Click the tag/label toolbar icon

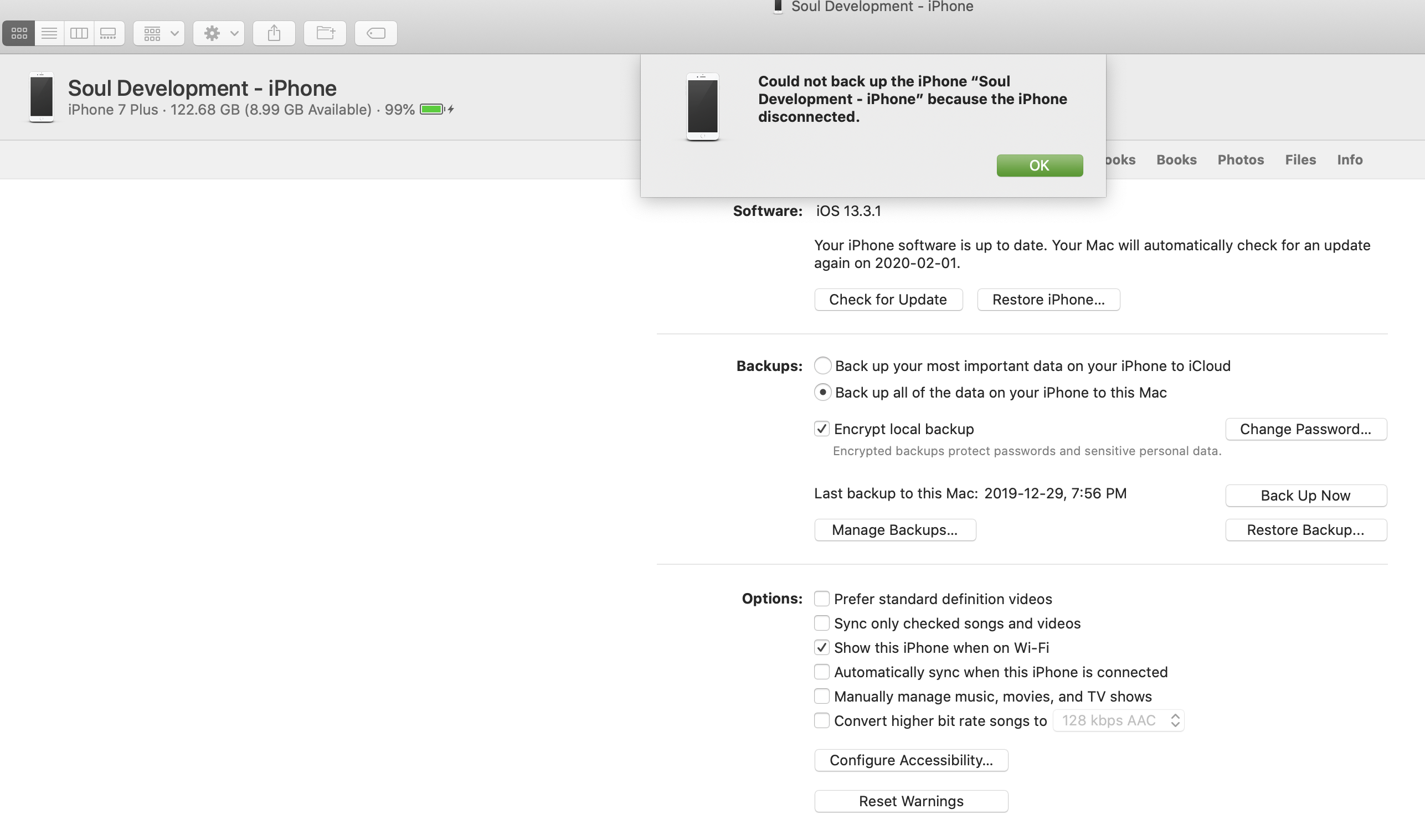375,33
